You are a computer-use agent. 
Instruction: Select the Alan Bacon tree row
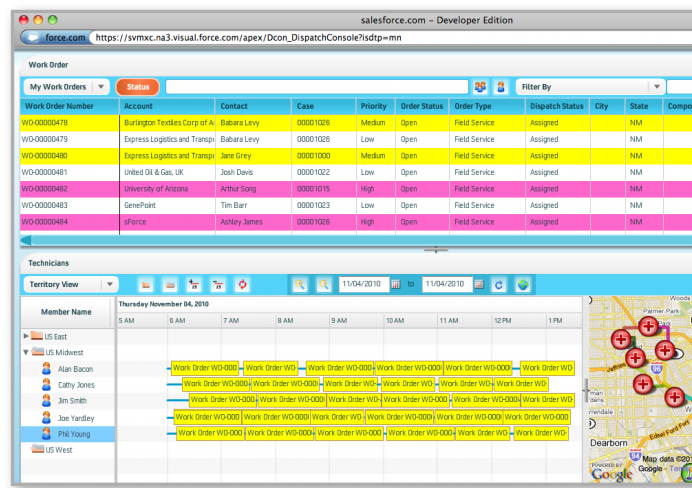[68, 369]
